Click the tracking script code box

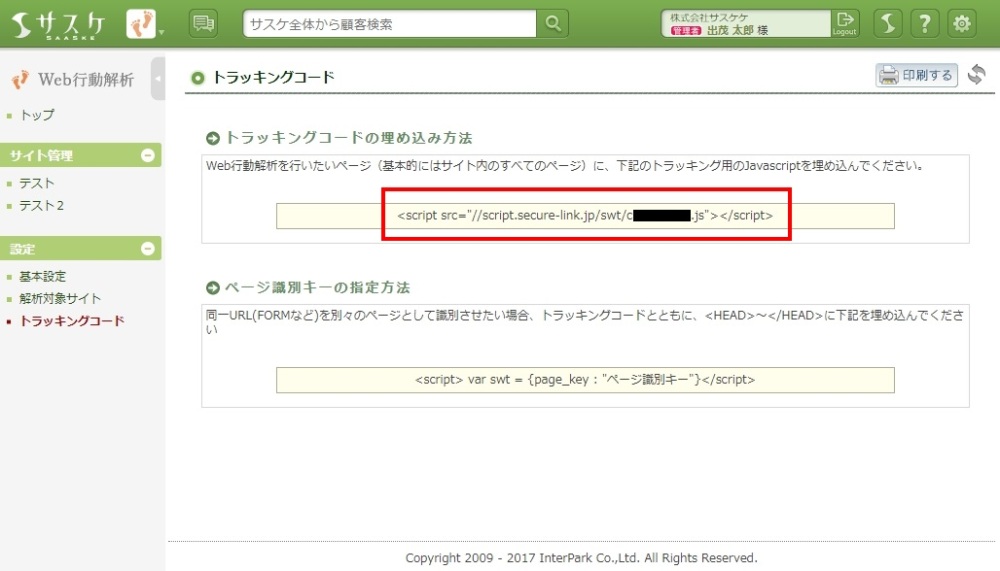(x=585, y=216)
